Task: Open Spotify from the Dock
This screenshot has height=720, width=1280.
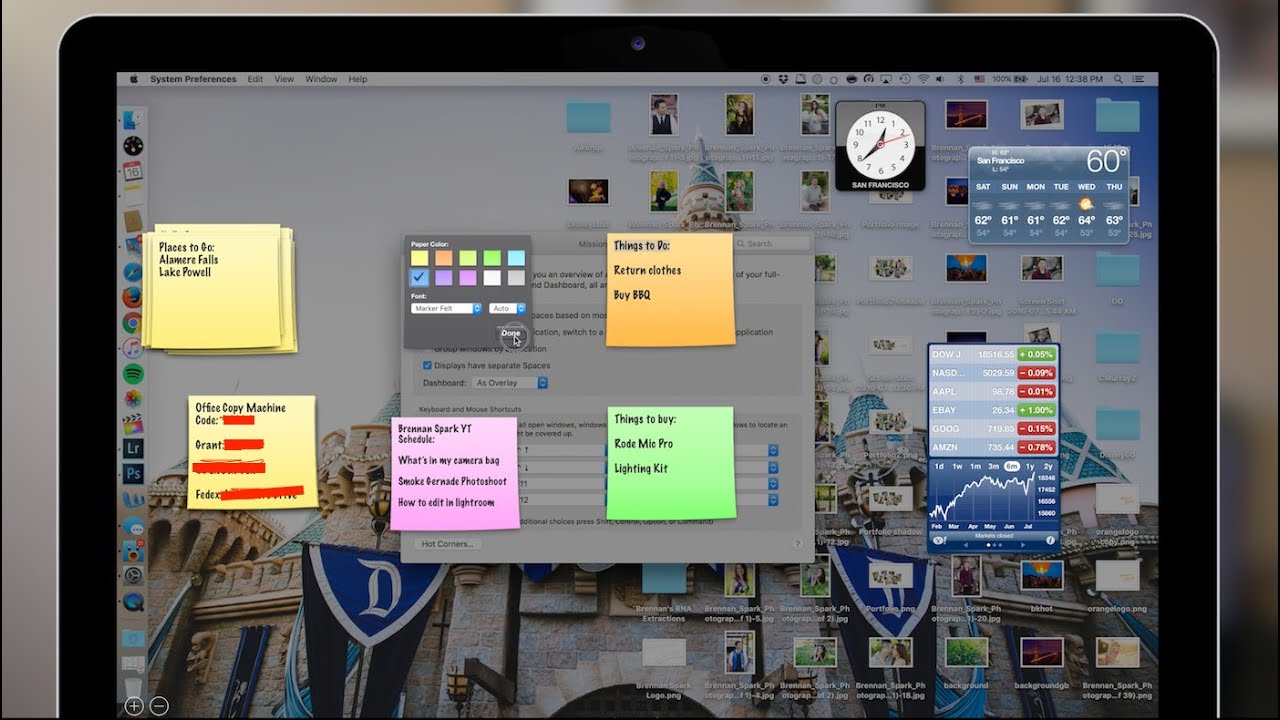Action: [x=133, y=373]
